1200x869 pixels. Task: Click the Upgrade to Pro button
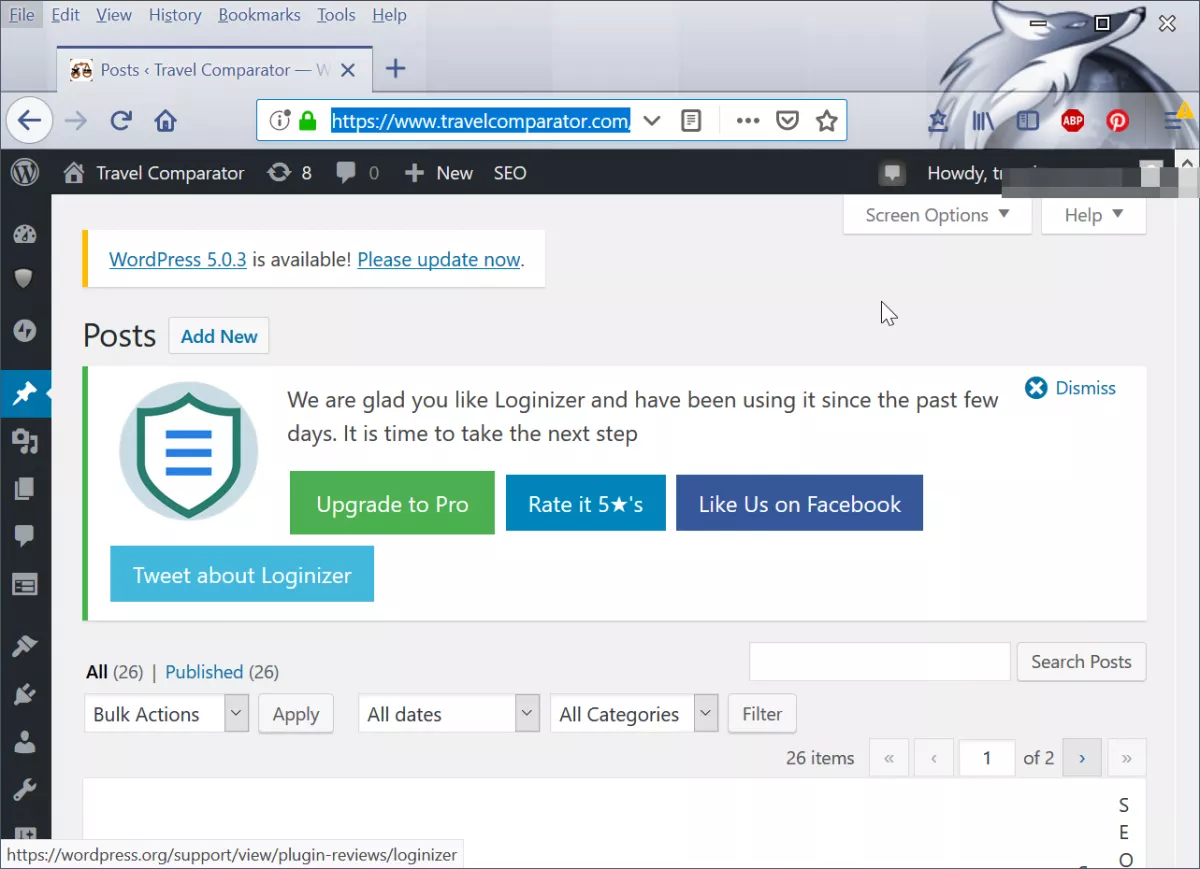point(392,503)
